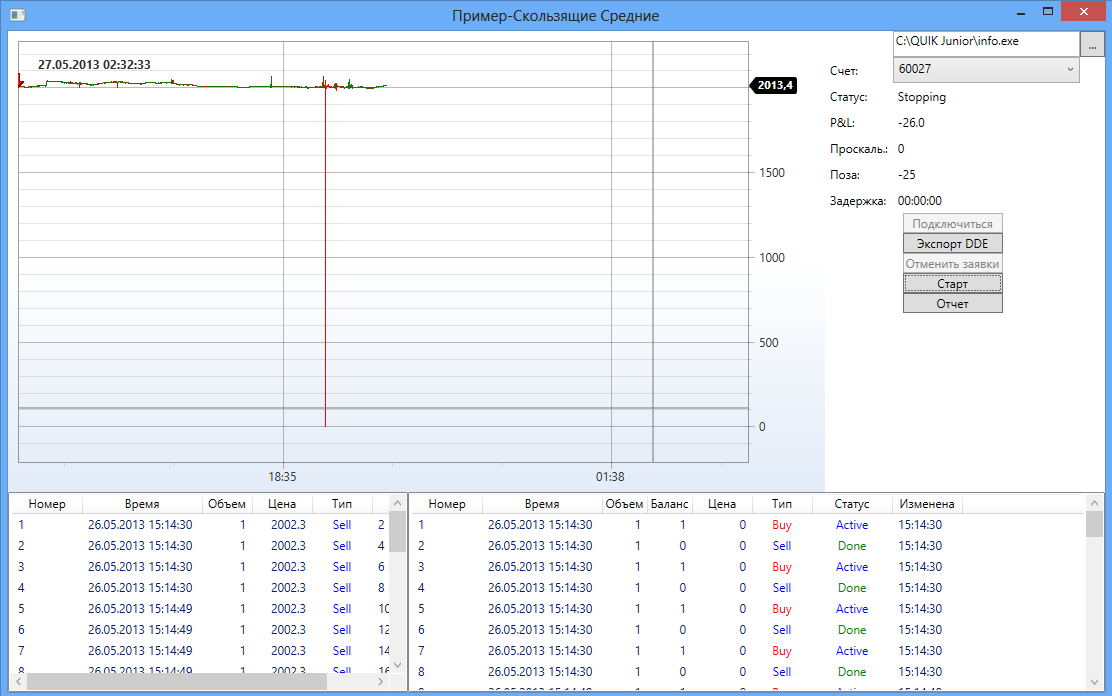This screenshot has width=1112, height=696.
Task: Maximize the application window
Action: pos(1047,12)
